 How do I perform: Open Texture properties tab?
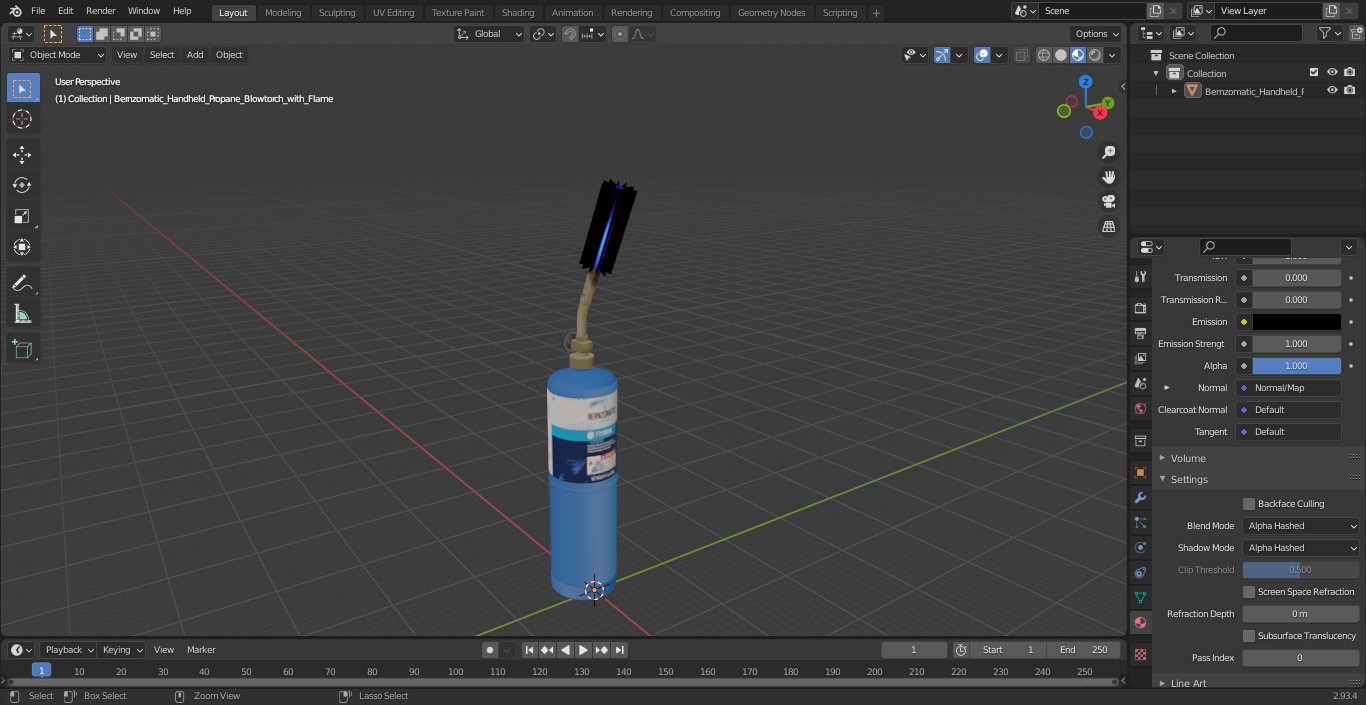[1140, 654]
